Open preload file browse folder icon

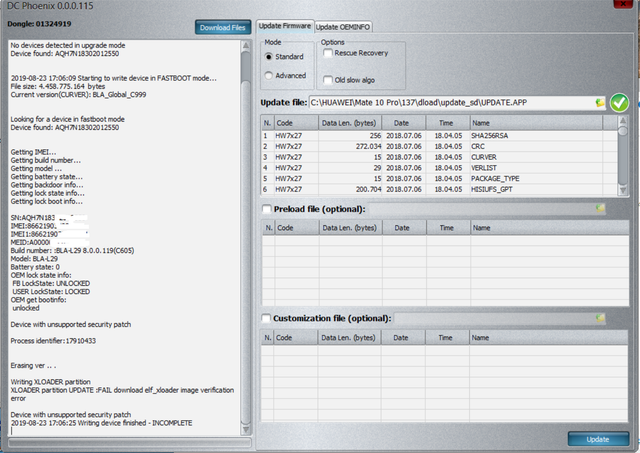pyautogui.click(x=600, y=208)
